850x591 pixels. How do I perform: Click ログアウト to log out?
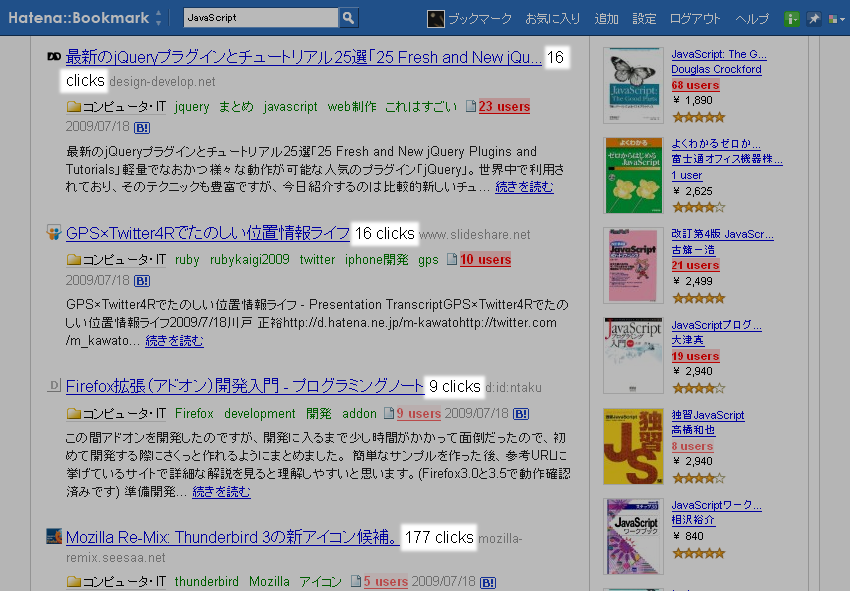point(695,19)
